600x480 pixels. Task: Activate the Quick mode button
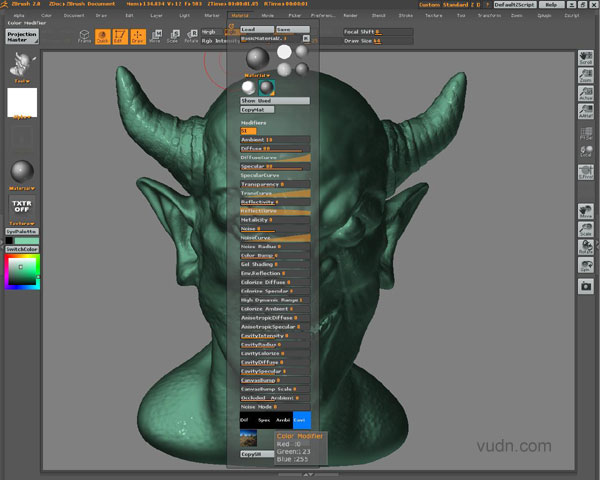(102, 37)
